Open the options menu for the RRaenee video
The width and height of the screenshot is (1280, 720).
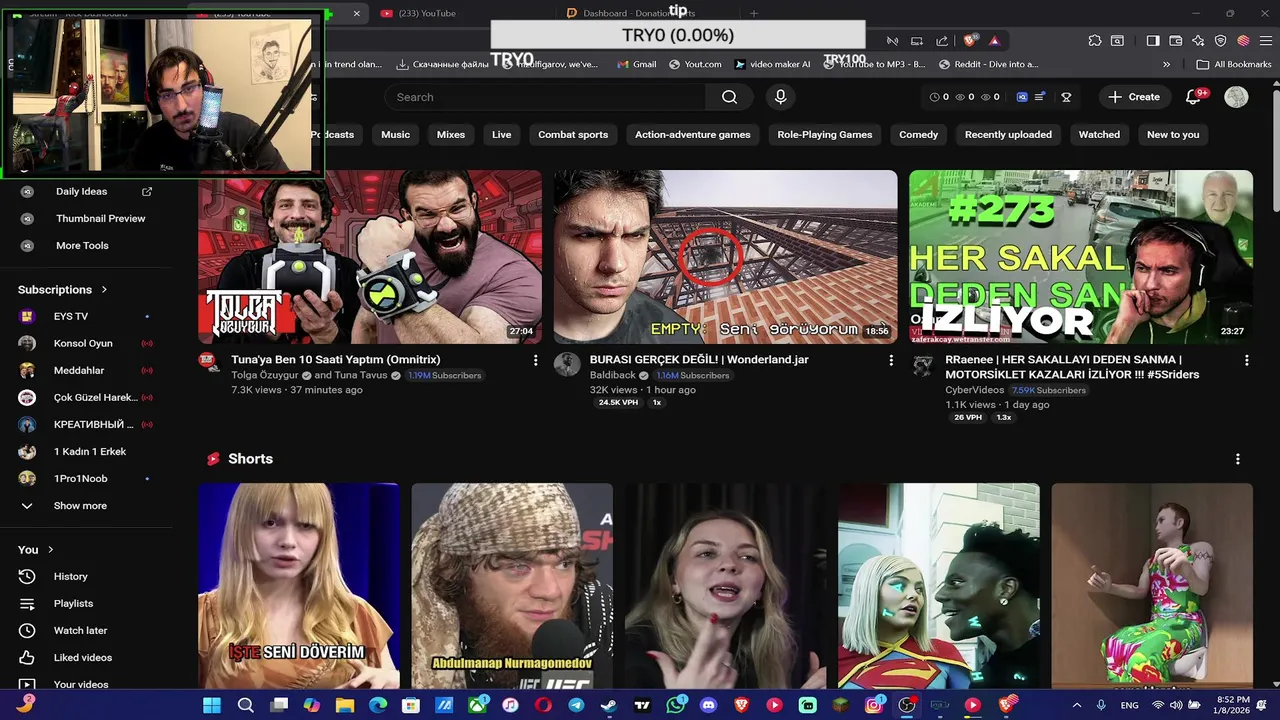pyautogui.click(x=1246, y=360)
